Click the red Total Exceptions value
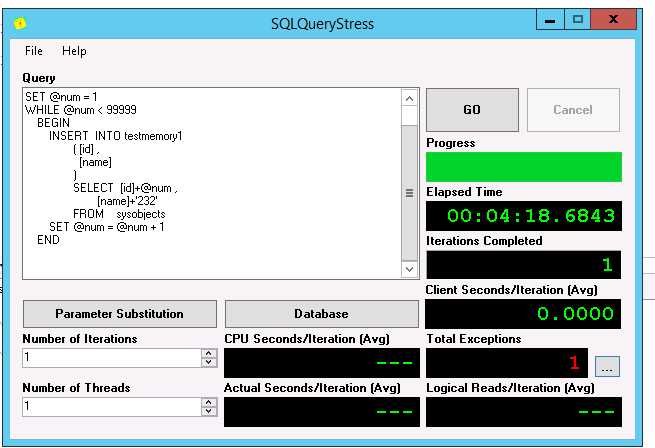The width and height of the screenshot is (655, 448). 507,363
